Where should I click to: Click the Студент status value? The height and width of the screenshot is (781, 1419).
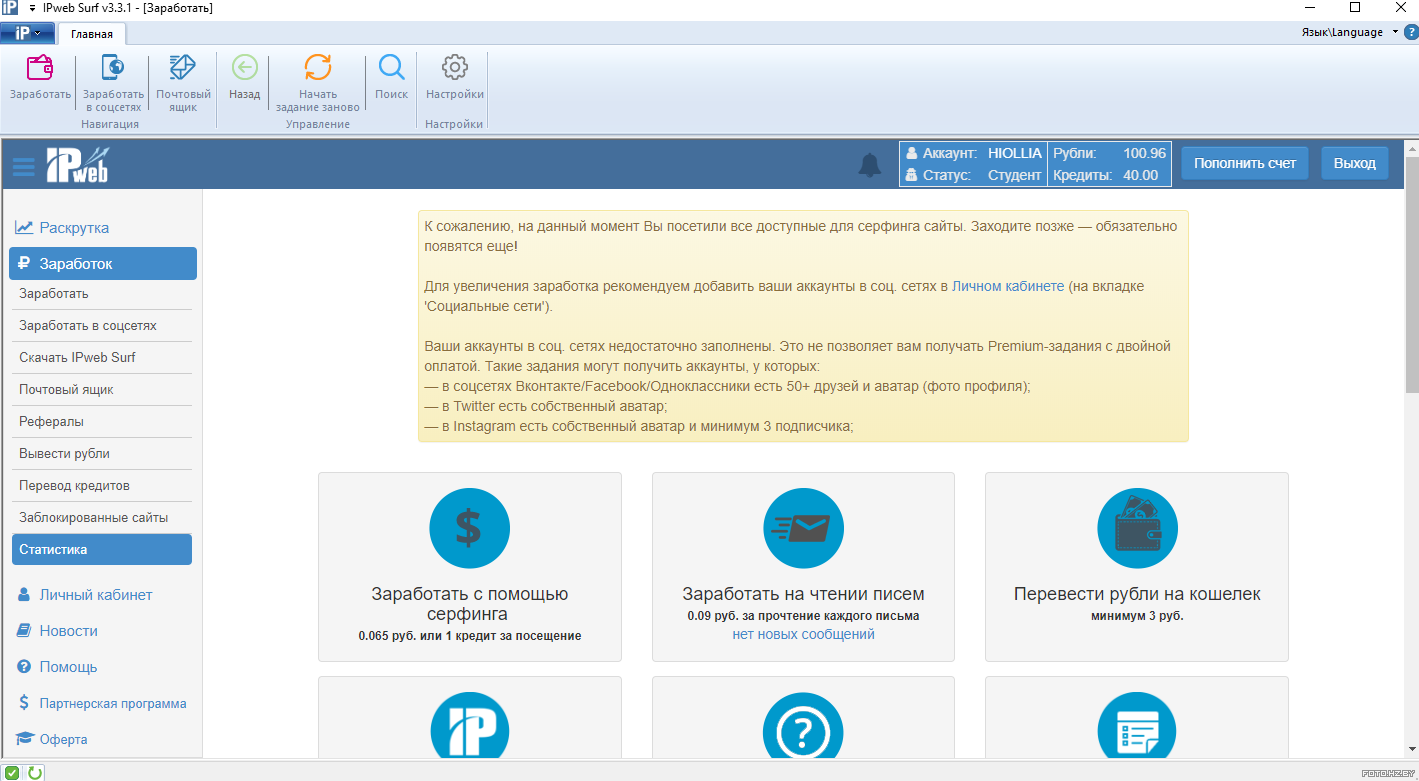[1015, 175]
